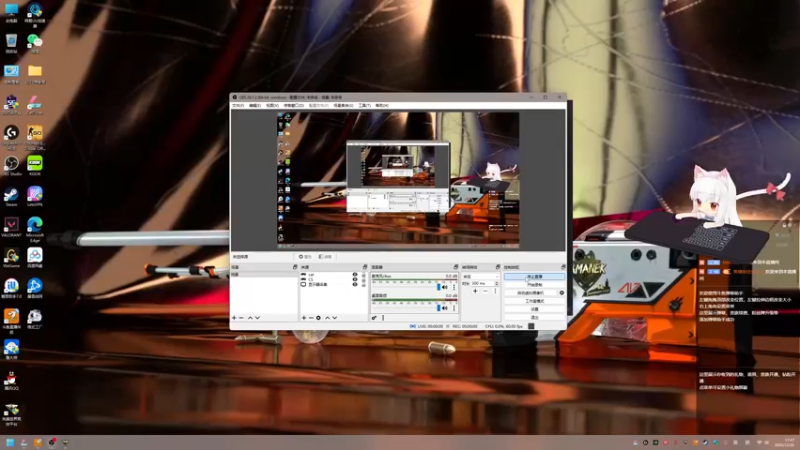Open the transition type dropdown

point(480,277)
